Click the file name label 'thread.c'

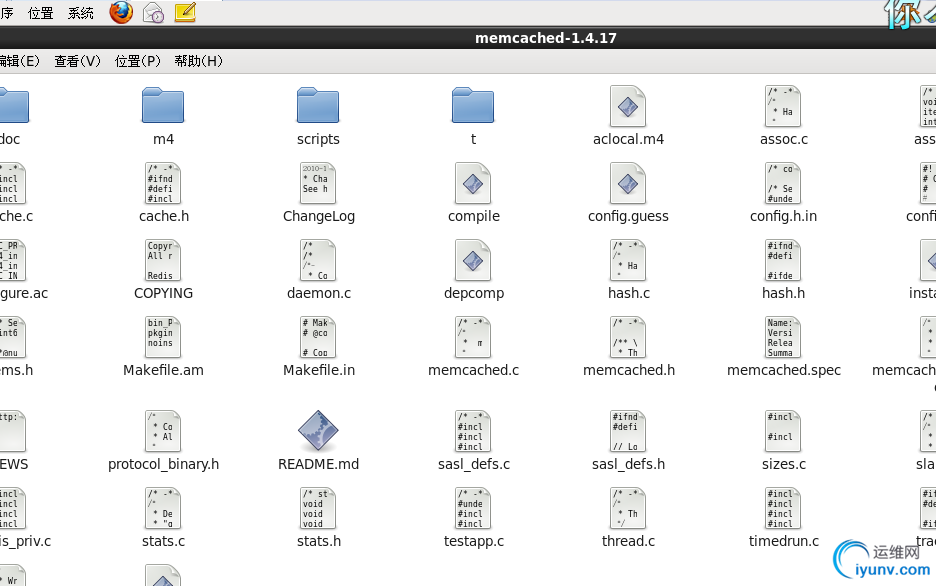pyautogui.click(x=628, y=541)
